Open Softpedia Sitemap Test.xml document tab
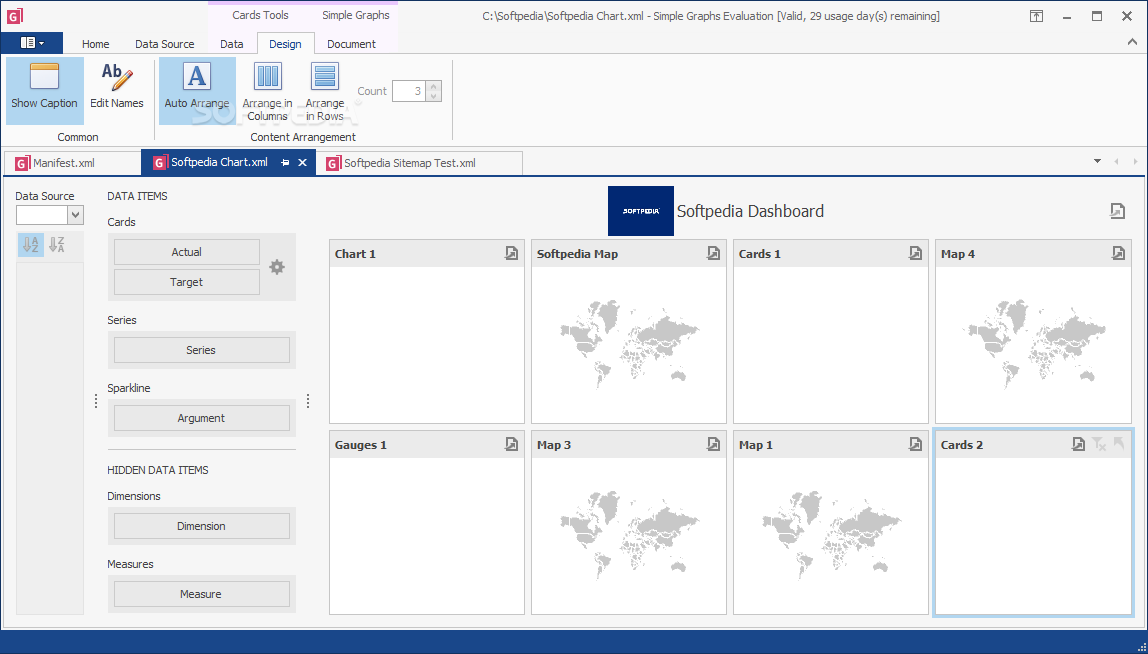Viewport: 1148px width, 654px height. coord(419,163)
